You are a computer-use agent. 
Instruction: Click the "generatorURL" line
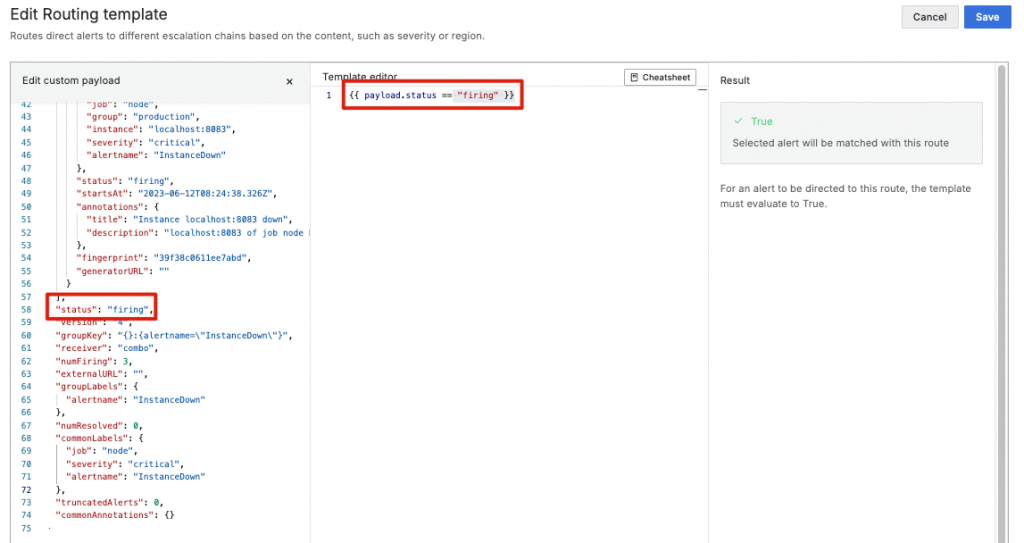click(122, 271)
